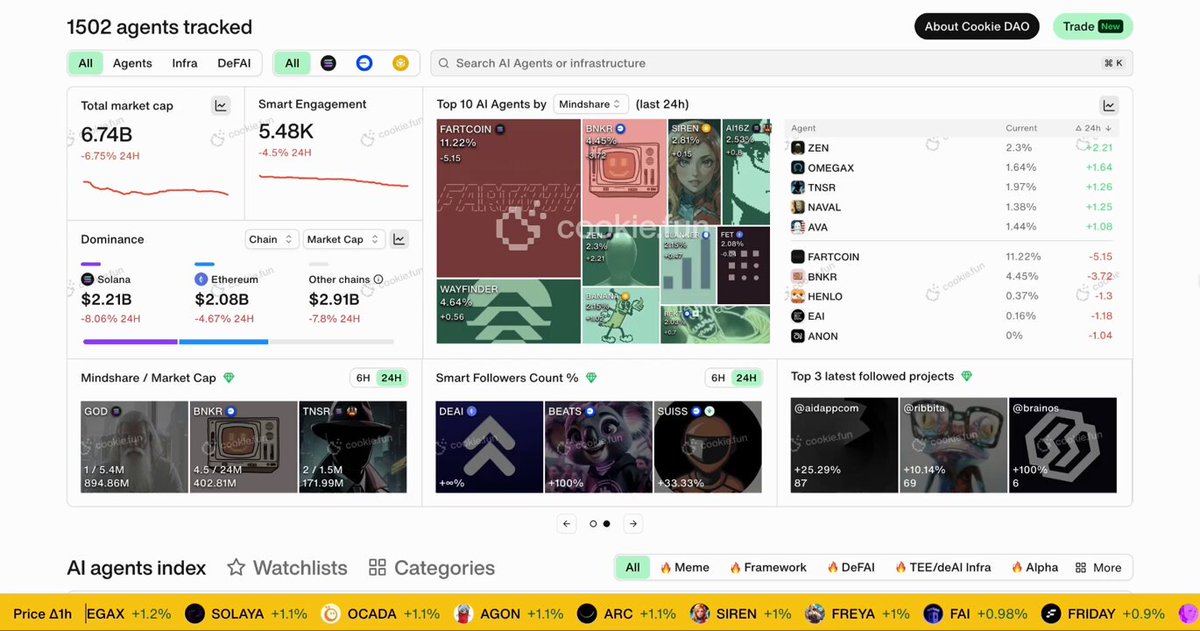Switch Mindshare / Market Cap to 24H
The image size is (1200, 631).
click(391, 378)
